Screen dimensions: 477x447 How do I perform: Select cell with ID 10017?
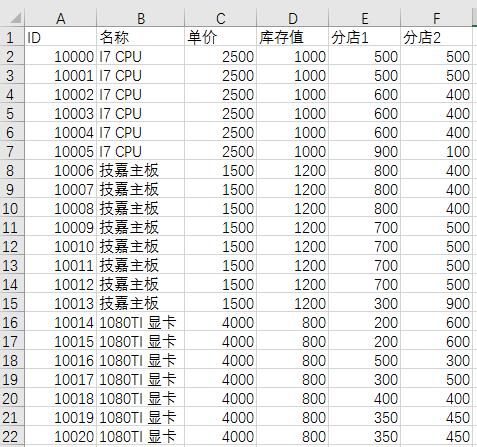coord(61,379)
